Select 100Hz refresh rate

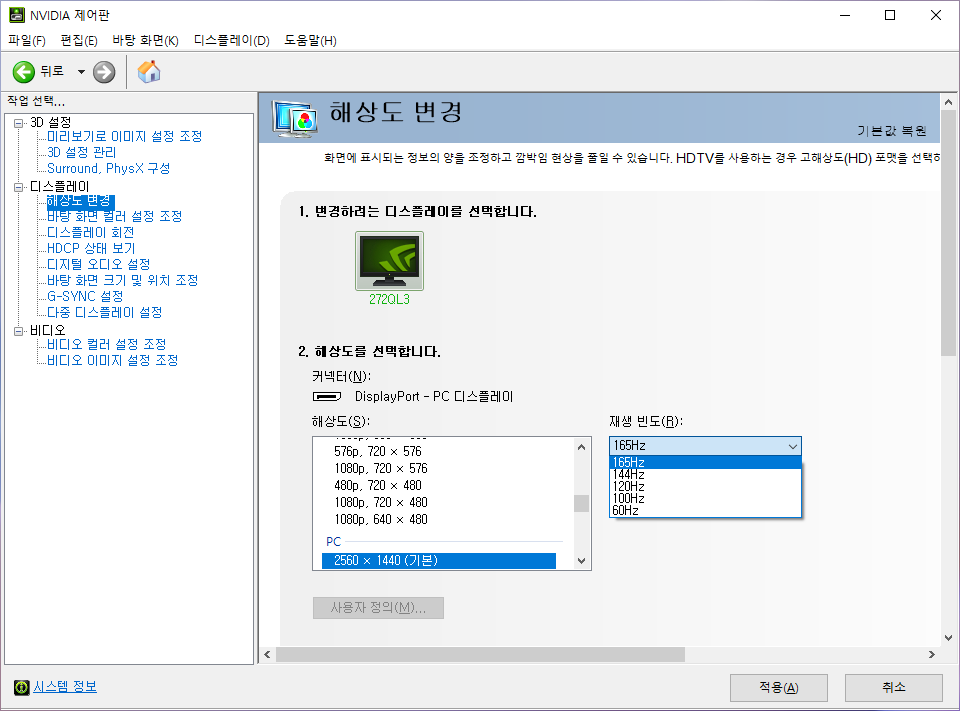[705, 498]
